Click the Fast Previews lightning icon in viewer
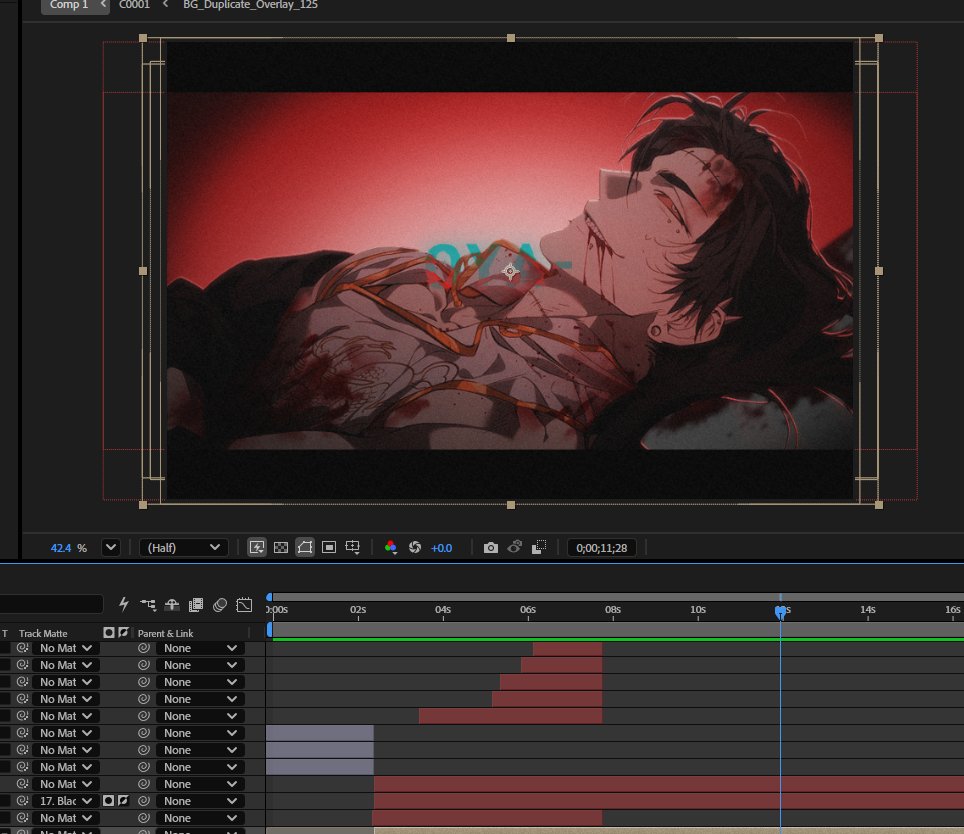 click(x=256, y=547)
